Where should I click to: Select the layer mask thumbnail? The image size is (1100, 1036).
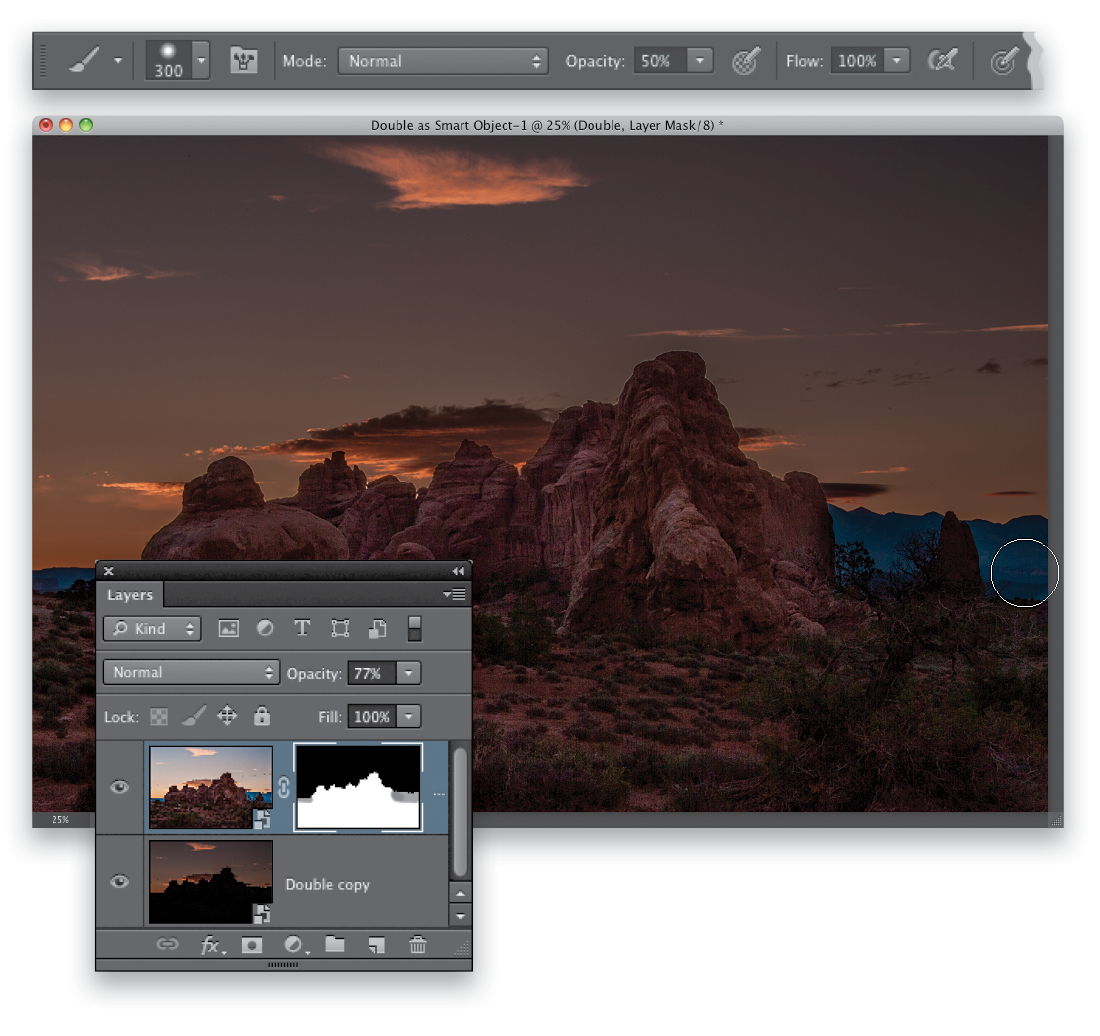358,787
